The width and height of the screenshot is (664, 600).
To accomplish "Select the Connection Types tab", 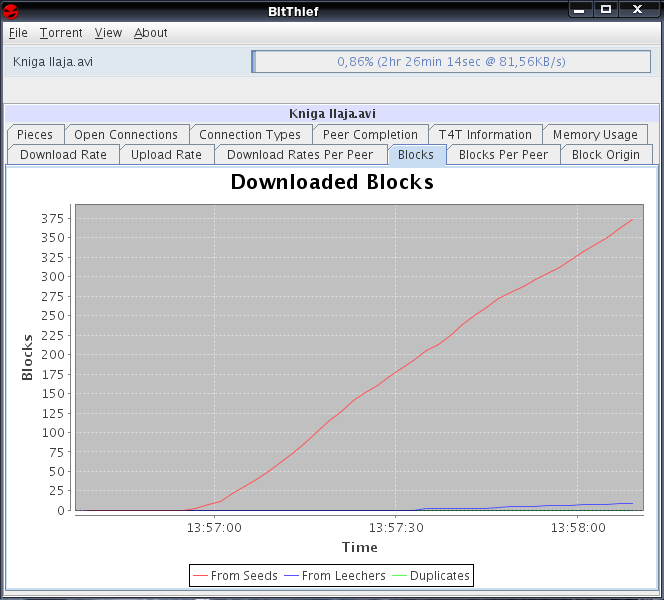I will click(250, 135).
